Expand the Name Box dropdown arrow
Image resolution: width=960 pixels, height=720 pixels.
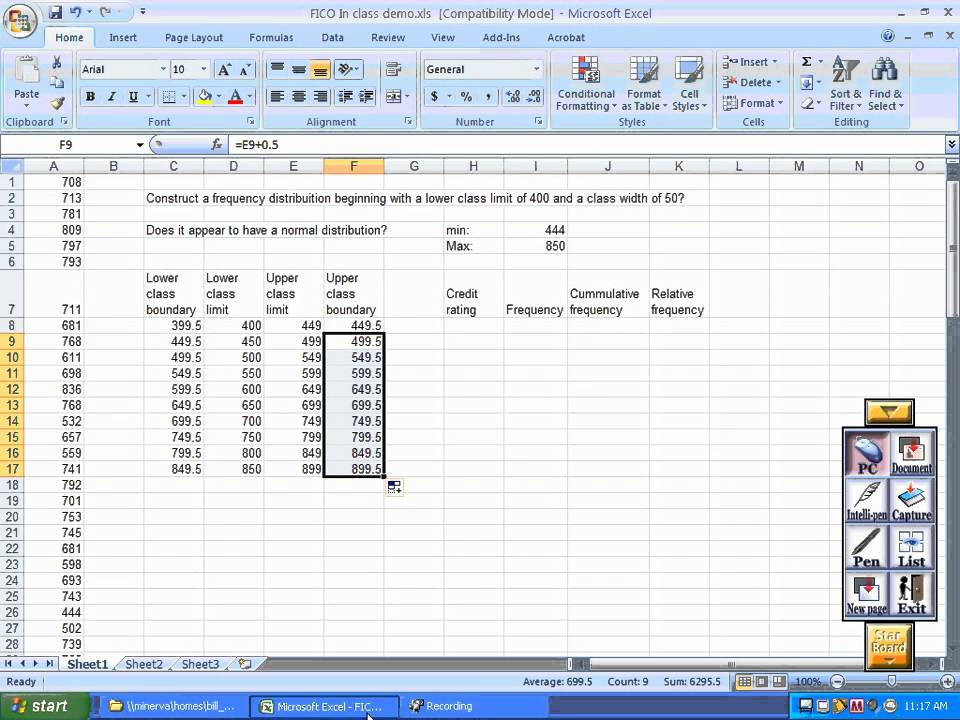140,145
